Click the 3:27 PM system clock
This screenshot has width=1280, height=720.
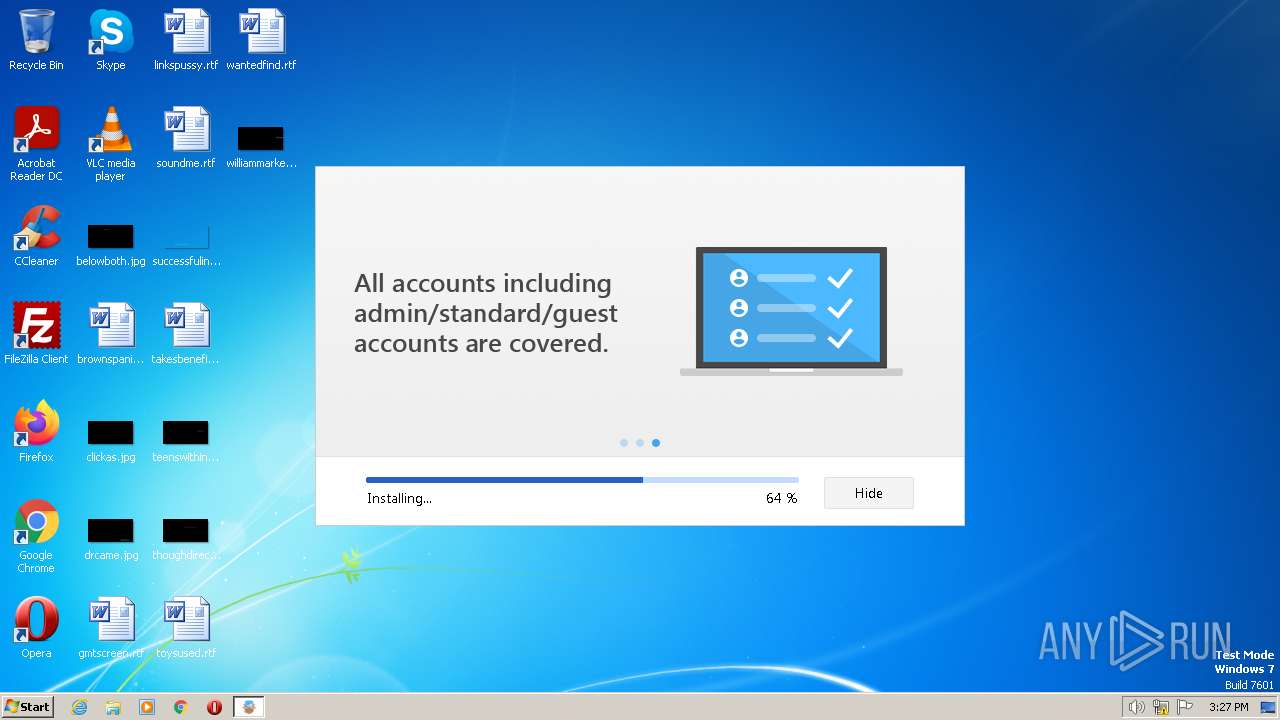click(1229, 707)
